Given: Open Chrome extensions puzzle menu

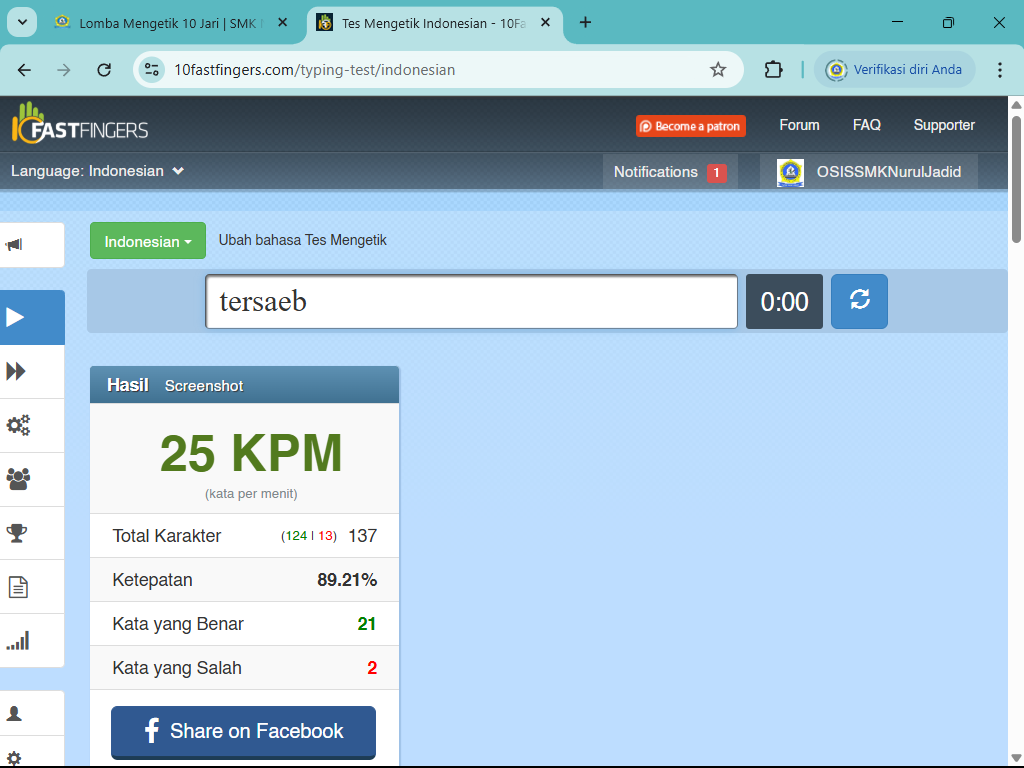Looking at the screenshot, I should click(773, 70).
